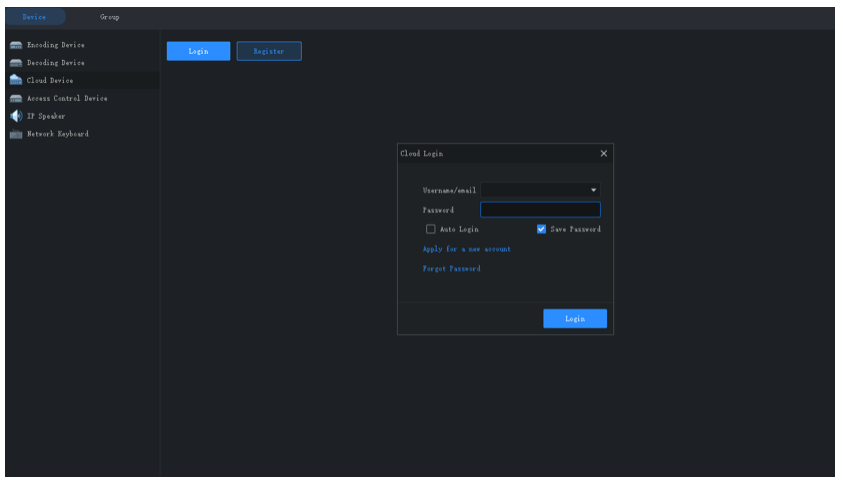This screenshot has width=843, height=483.
Task: Open the Apply for a new account link
Action: coord(467,249)
